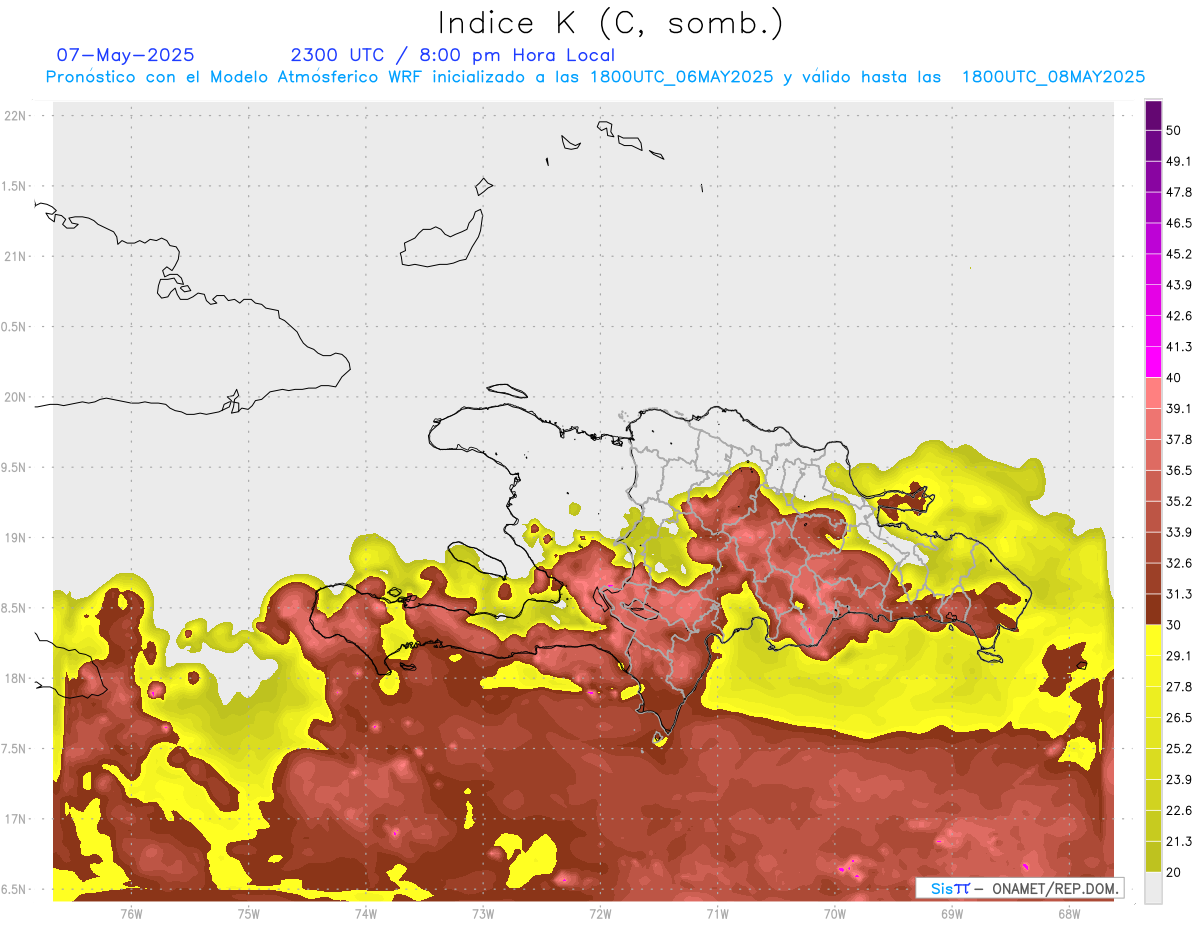Click the colorbar label "31.3"

coord(1179,594)
